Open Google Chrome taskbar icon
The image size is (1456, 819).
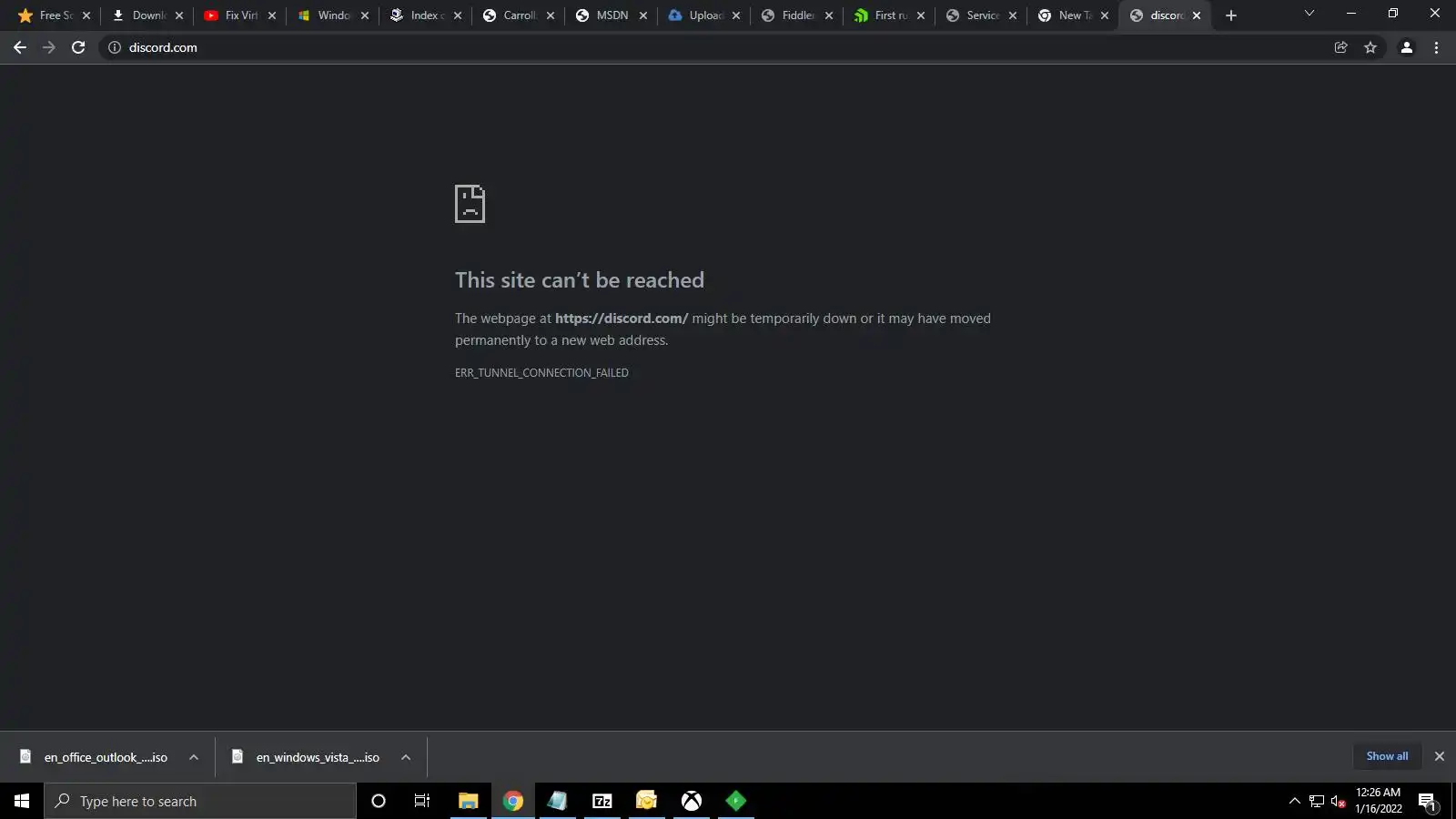pos(513,801)
